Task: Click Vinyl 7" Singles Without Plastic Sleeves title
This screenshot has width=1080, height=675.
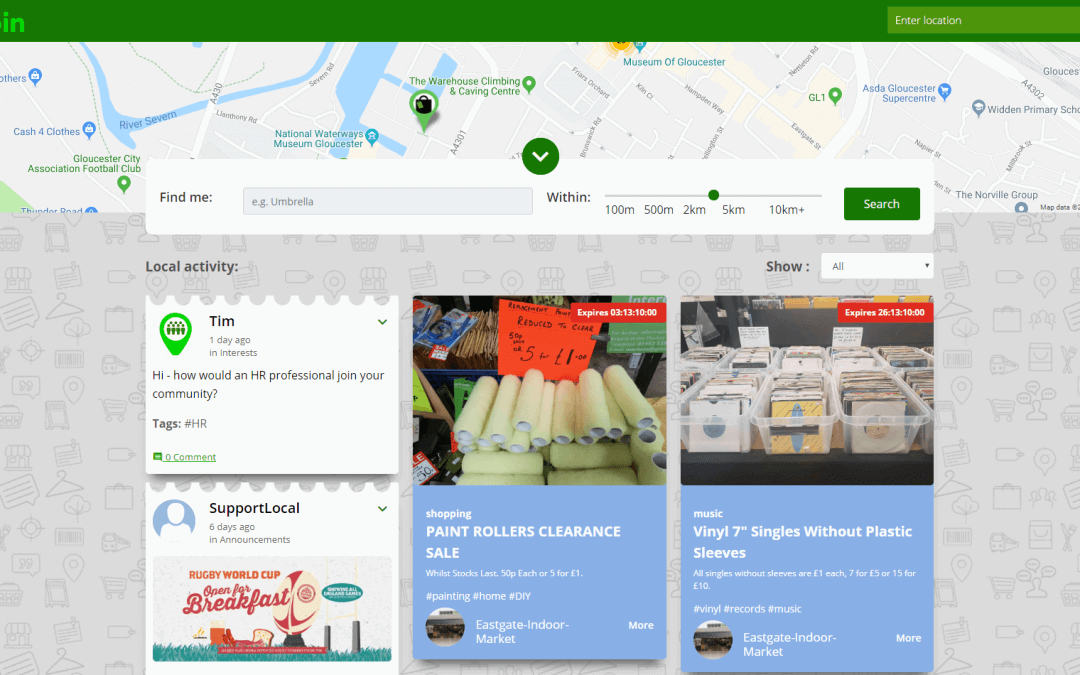Action: coord(802,542)
